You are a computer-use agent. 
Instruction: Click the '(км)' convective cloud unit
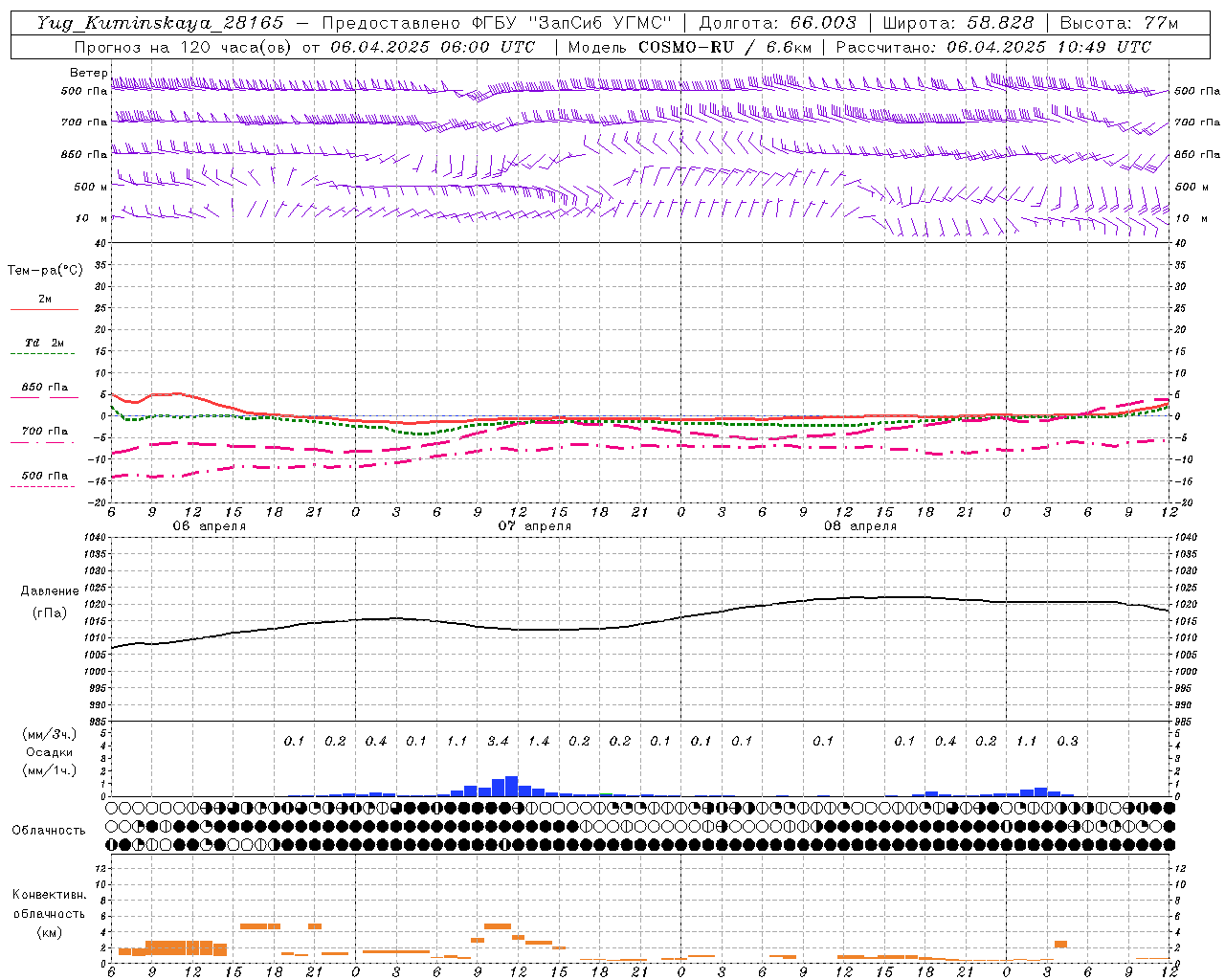click(49, 932)
